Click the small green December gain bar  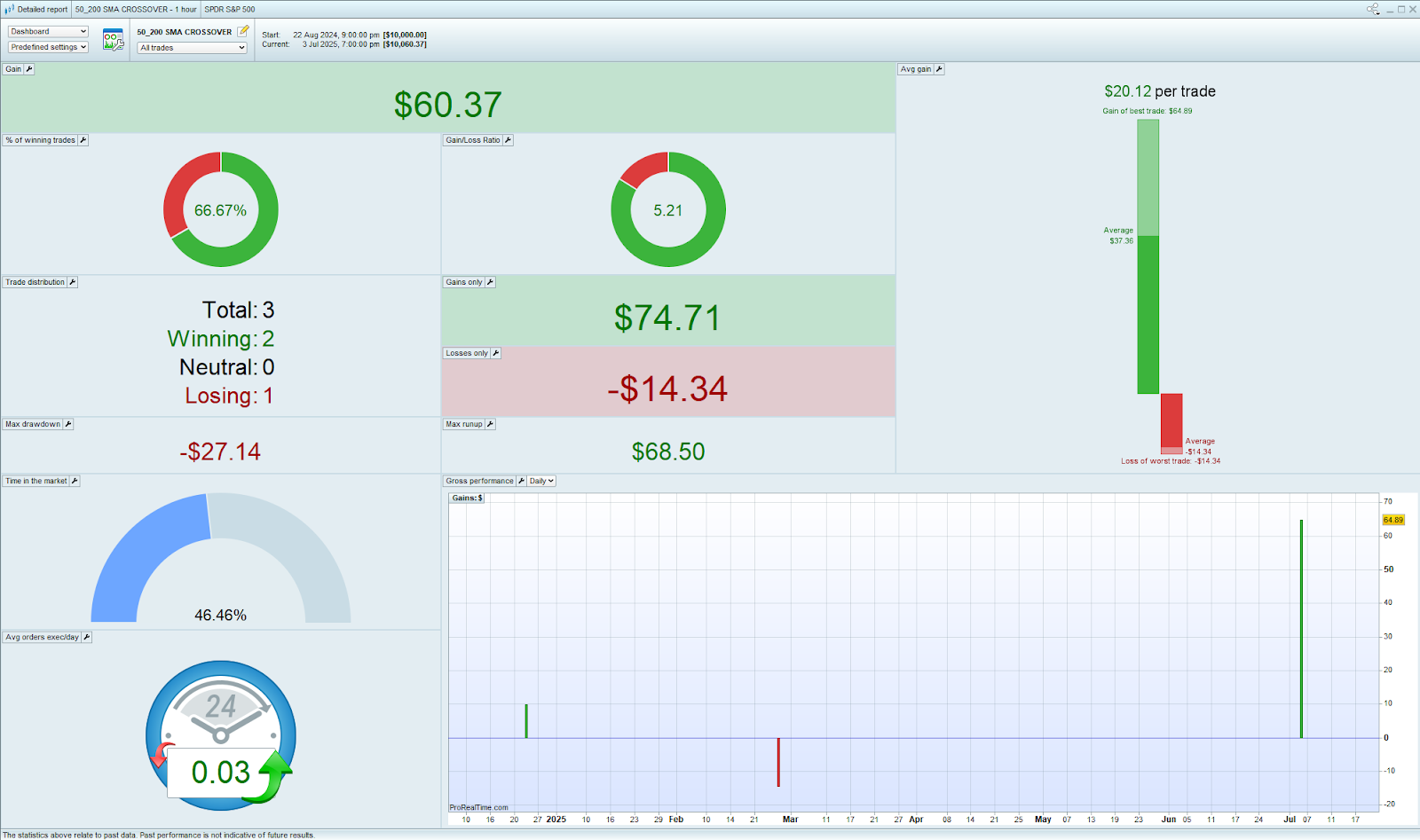coord(526,721)
